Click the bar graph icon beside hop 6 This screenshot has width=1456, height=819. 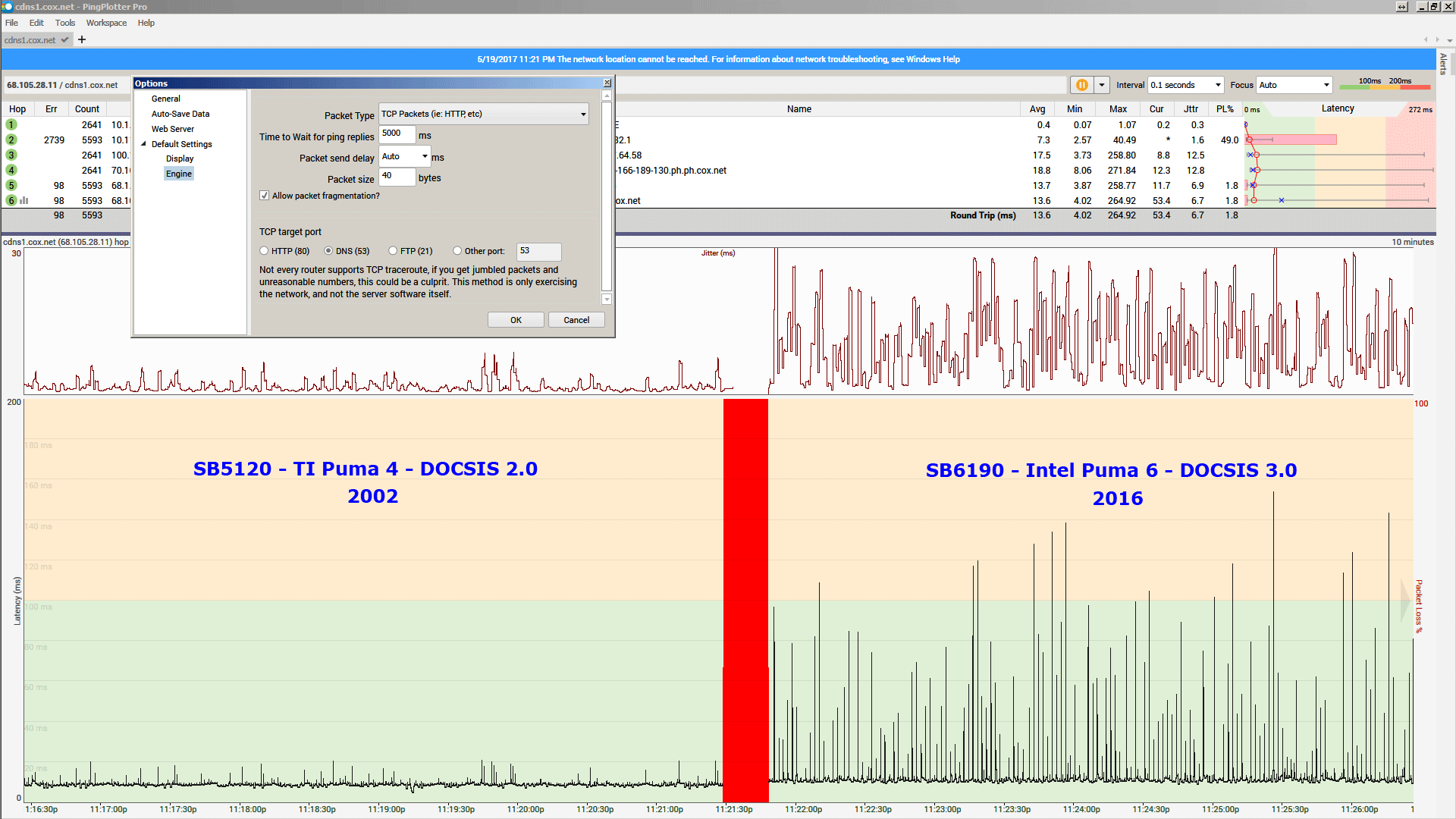(x=24, y=201)
